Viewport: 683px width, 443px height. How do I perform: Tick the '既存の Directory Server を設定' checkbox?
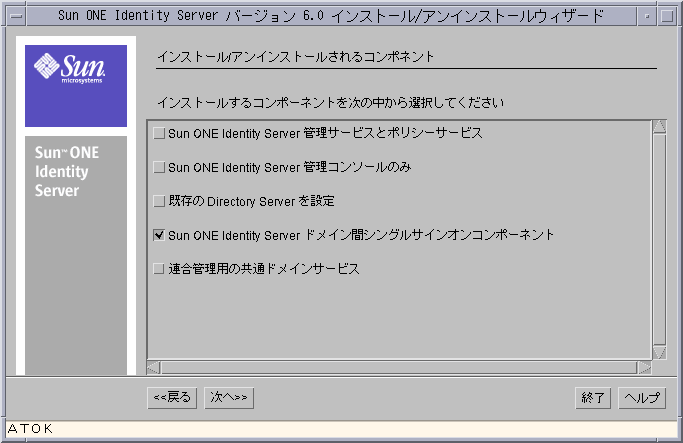pyautogui.click(x=159, y=201)
